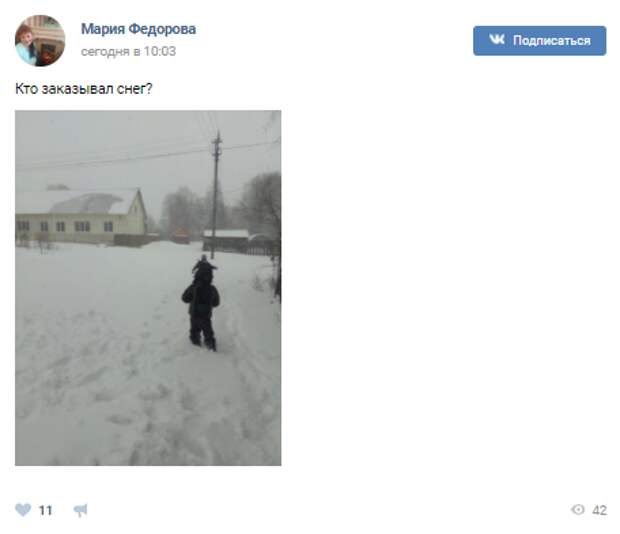This screenshot has width=620, height=534.
Task: Click the VK logo on subscribe button
Action: (497, 40)
